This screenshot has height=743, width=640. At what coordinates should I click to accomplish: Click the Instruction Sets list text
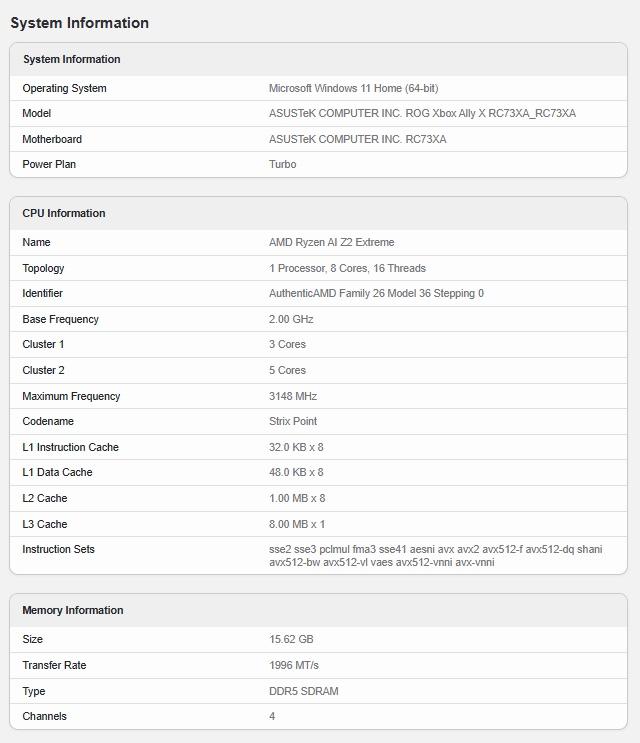435,555
